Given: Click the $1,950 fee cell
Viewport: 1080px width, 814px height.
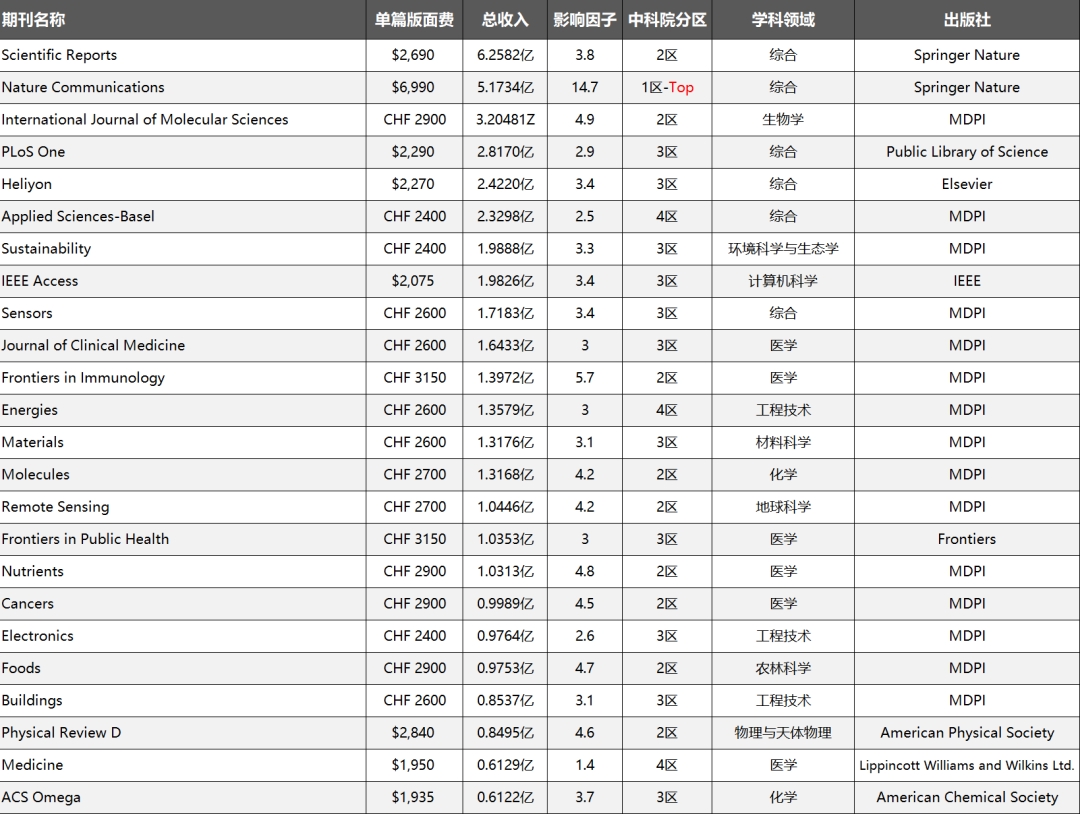Looking at the screenshot, I should pyautogui.click(x=413, y=765).
